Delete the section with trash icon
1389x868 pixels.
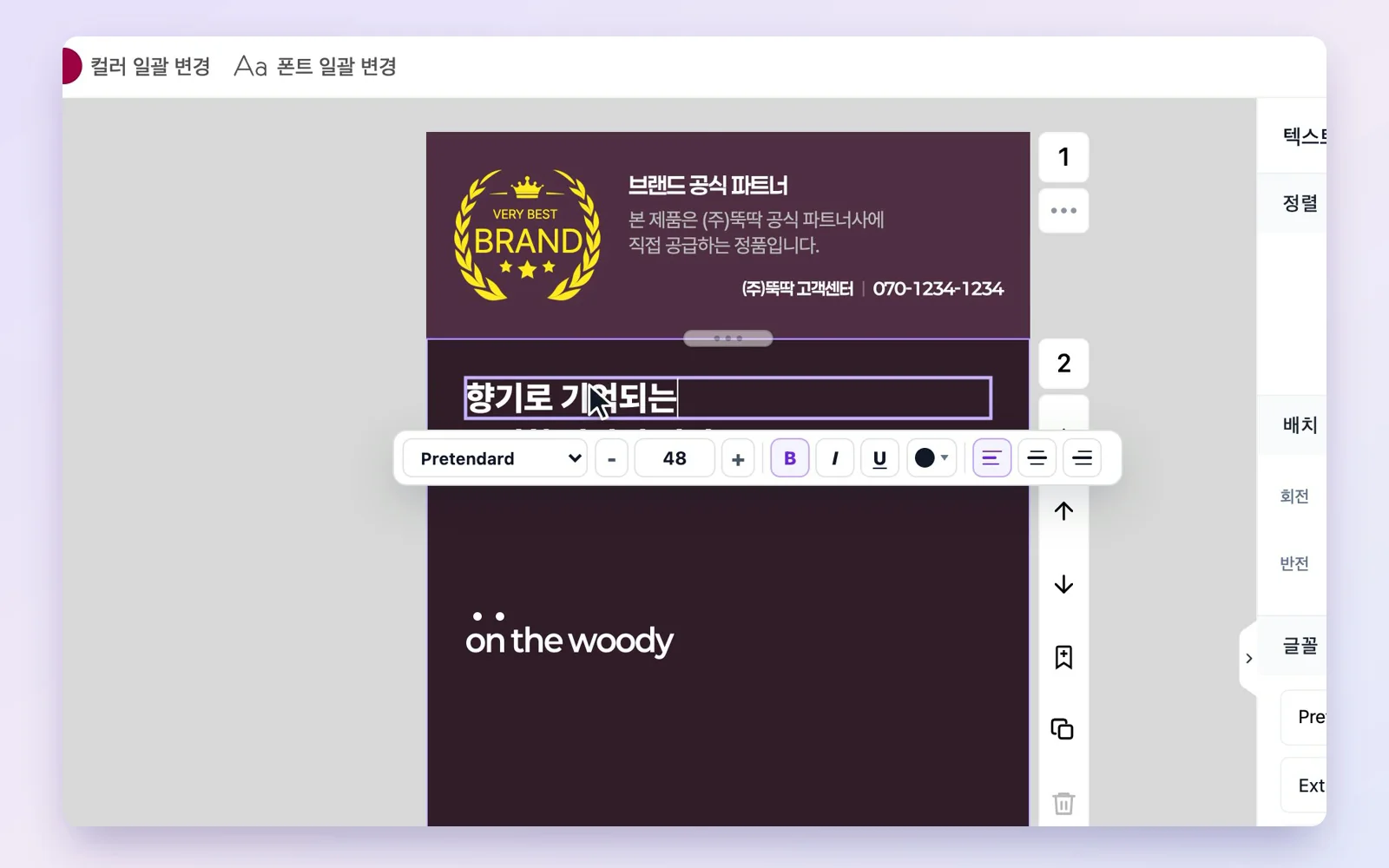(x=1063, y=803)
